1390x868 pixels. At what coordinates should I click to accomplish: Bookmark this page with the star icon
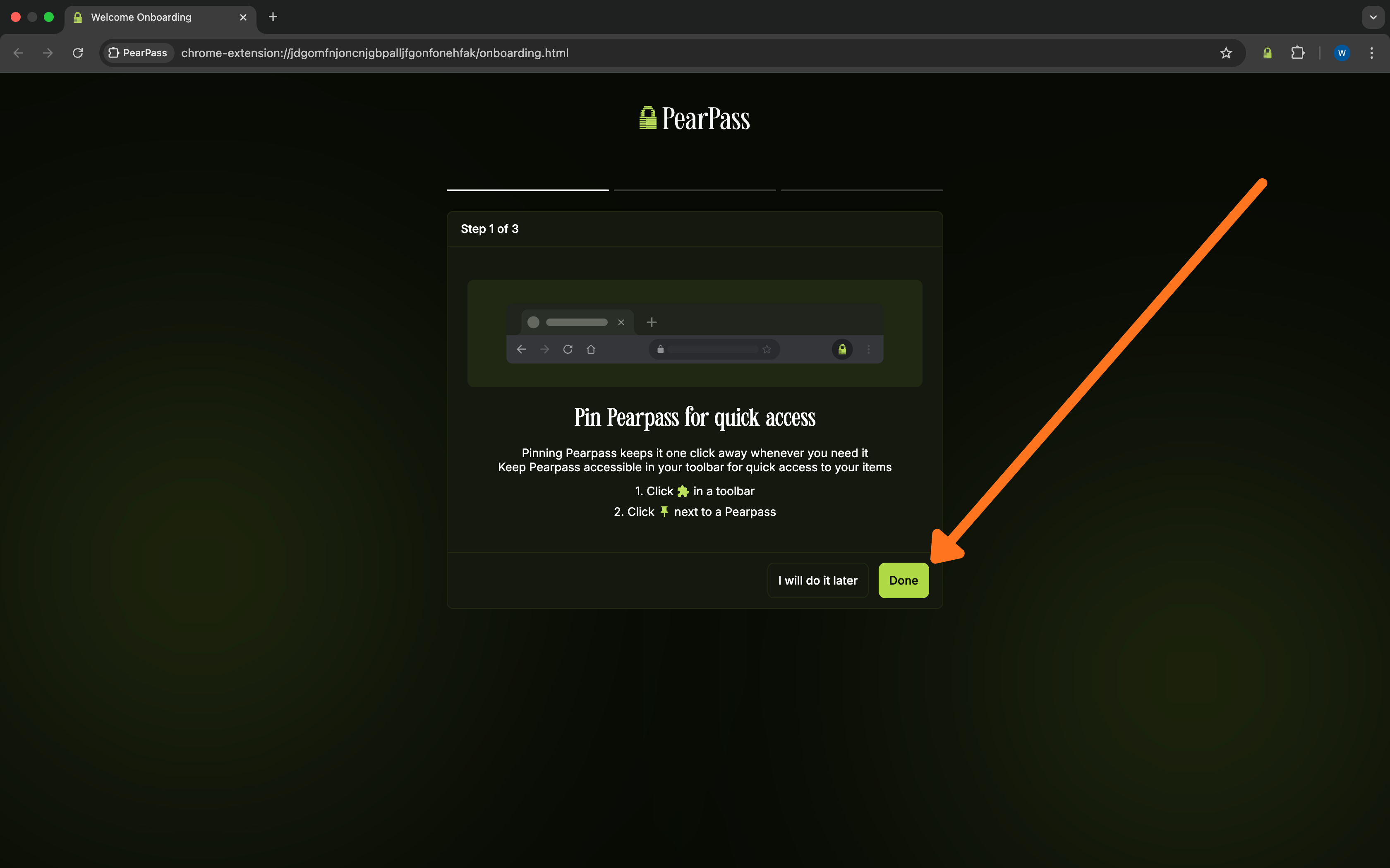(1226, 53)
